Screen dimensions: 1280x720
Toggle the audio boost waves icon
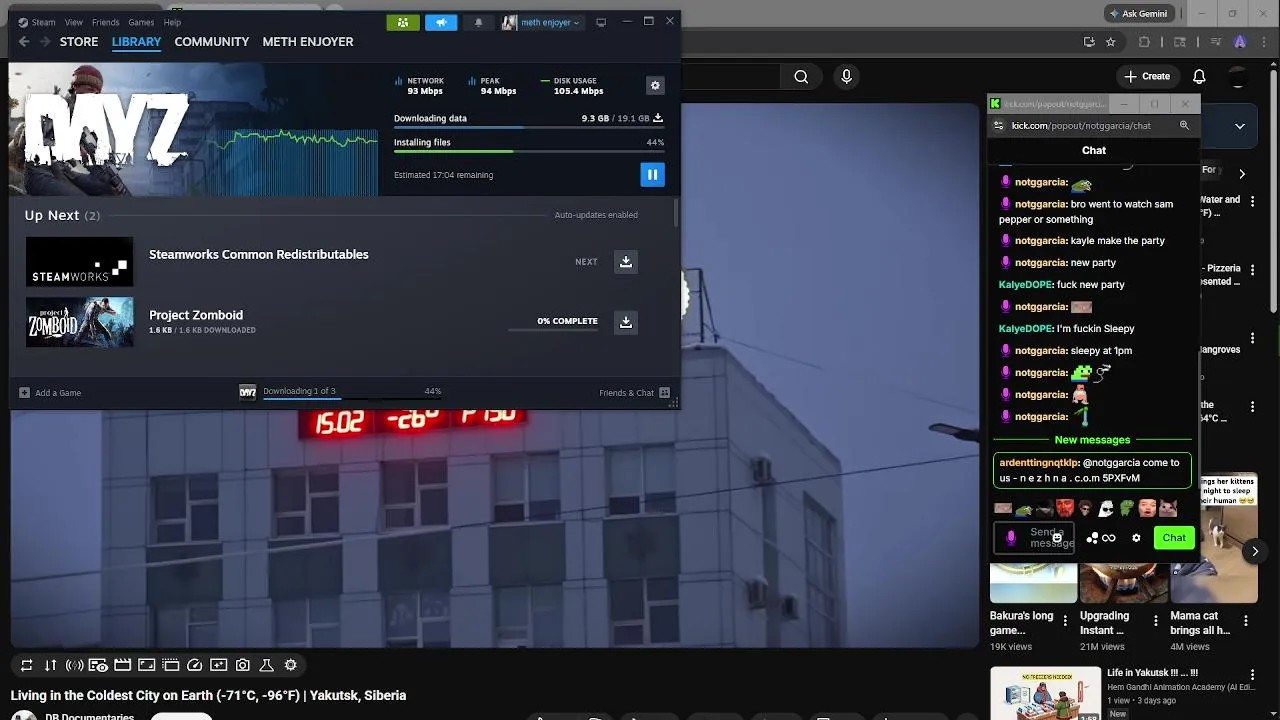pyautogui.click(x=74, y=665)
